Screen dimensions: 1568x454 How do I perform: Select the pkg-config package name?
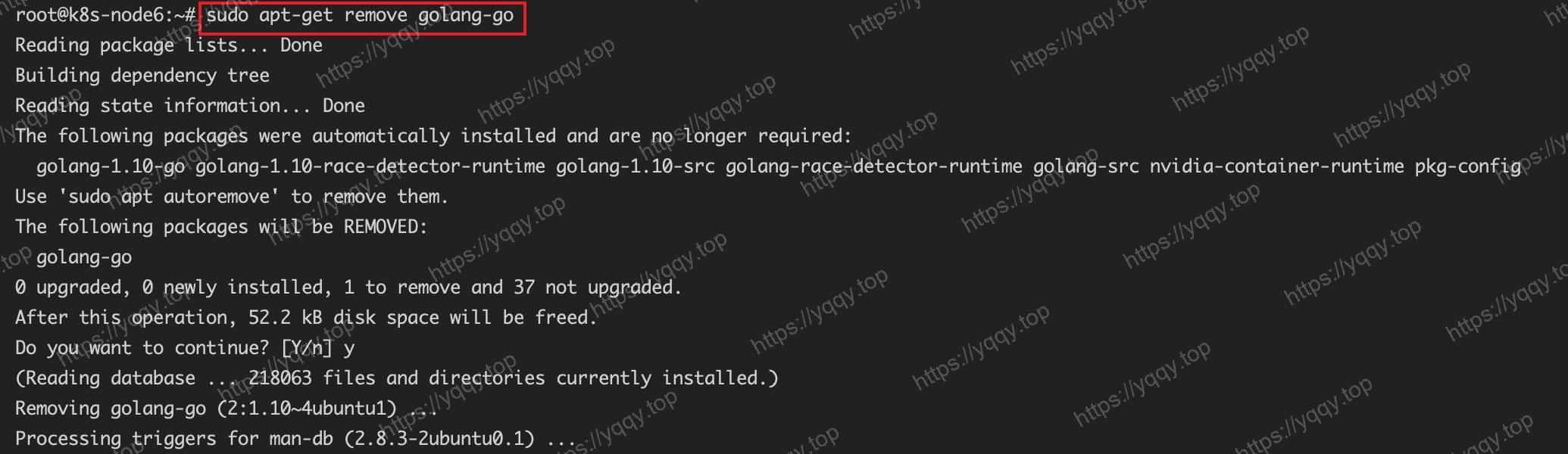[1468, 166]
